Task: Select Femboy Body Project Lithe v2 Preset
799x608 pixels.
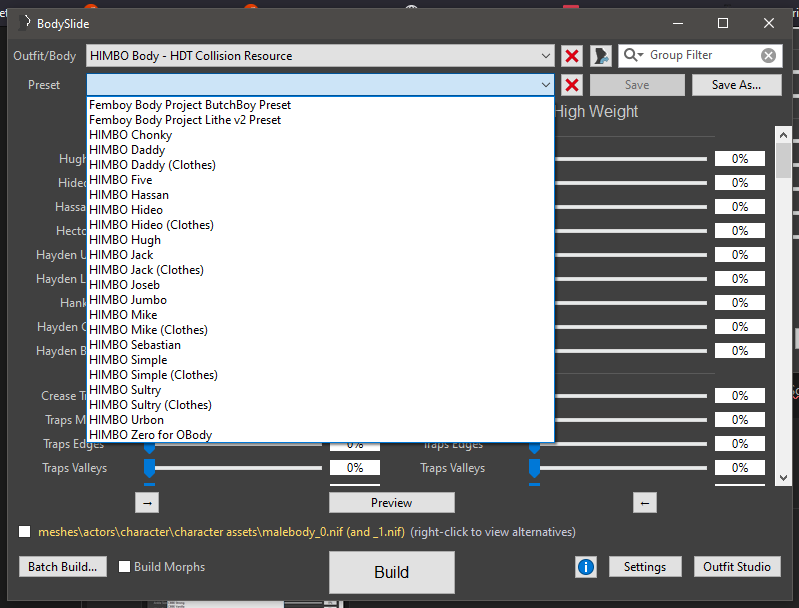Action: tap(321, 120)
